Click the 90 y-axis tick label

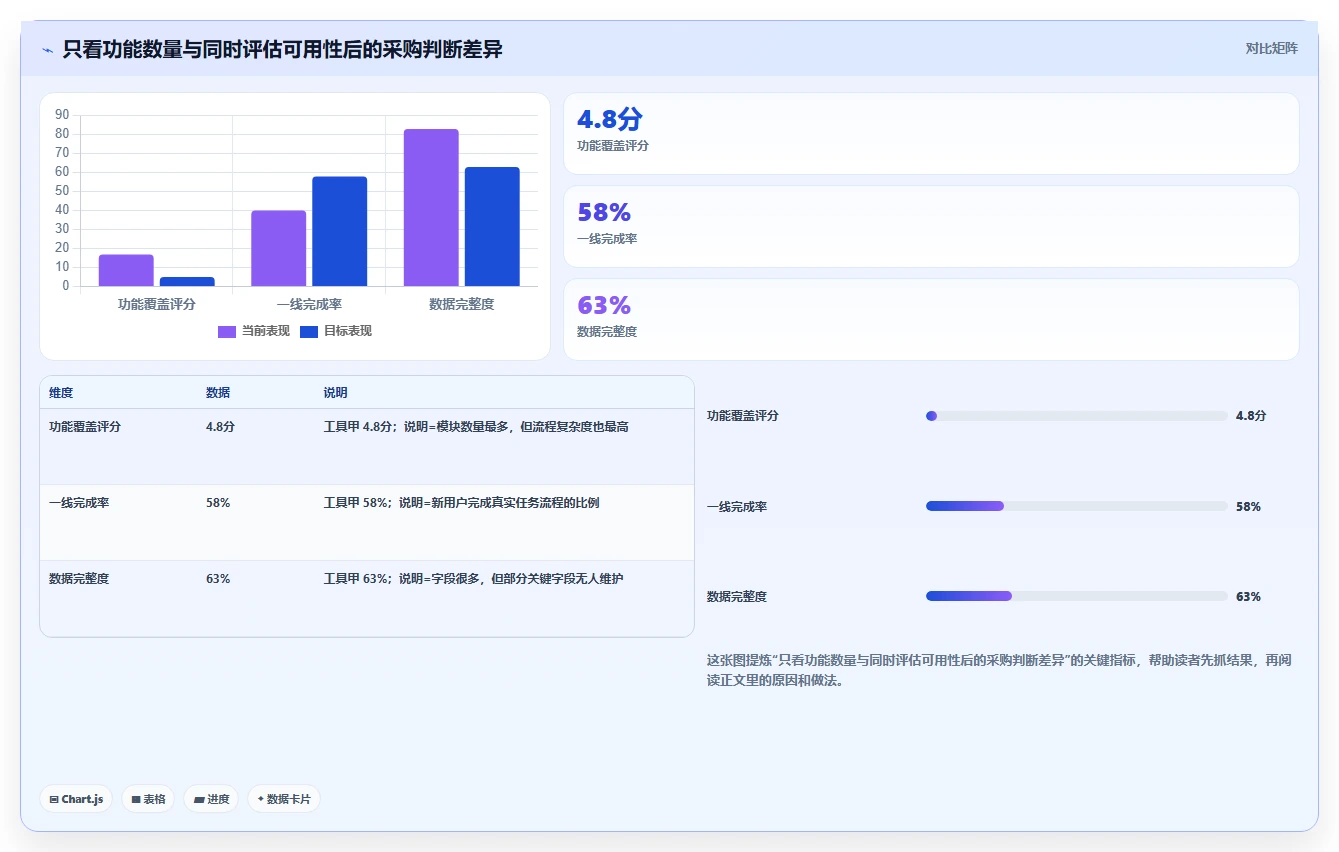tap(63, 115)
